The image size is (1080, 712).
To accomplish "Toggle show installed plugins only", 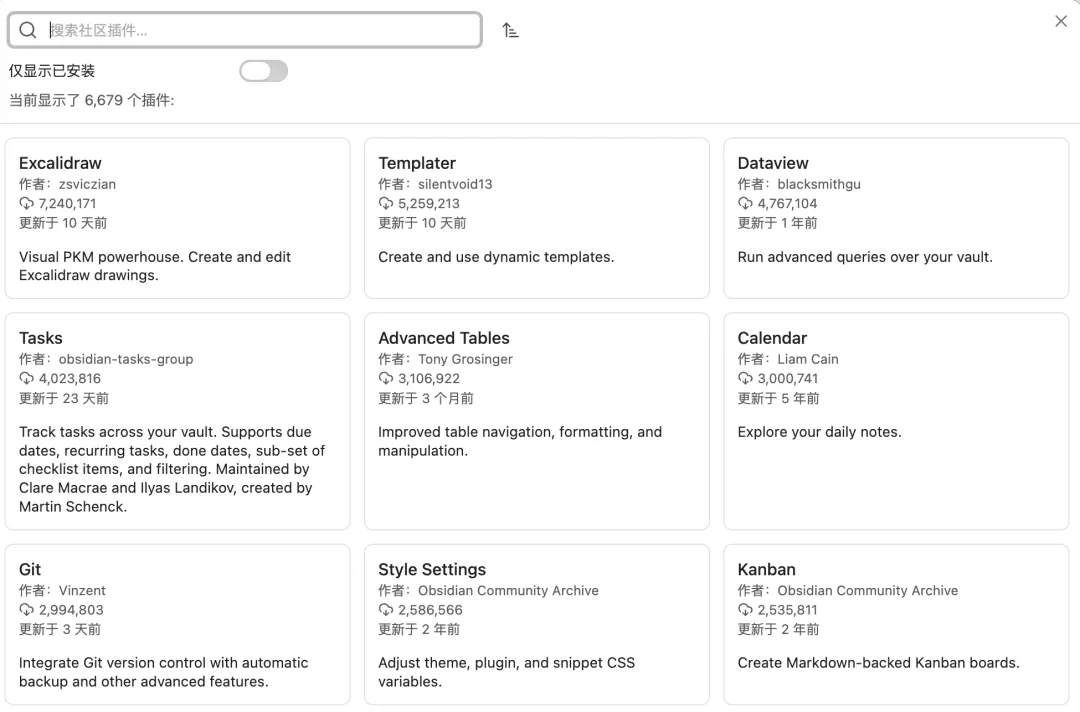I will pyautogui.click(x=263, y=71).
